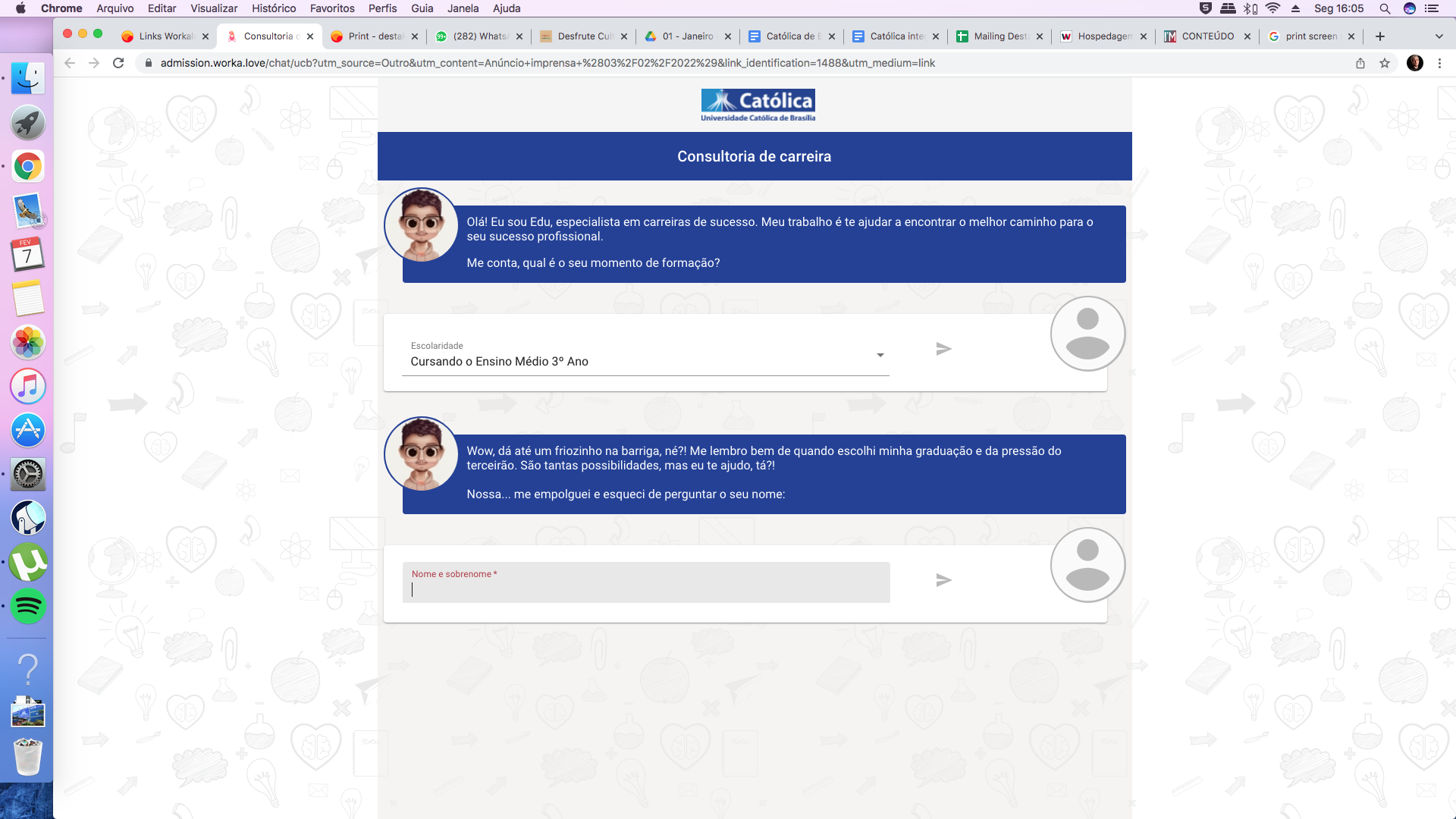The image size is (1456, 819).
Task: Click the send arrow button for Escolaridade
Action: coord(942,349)
